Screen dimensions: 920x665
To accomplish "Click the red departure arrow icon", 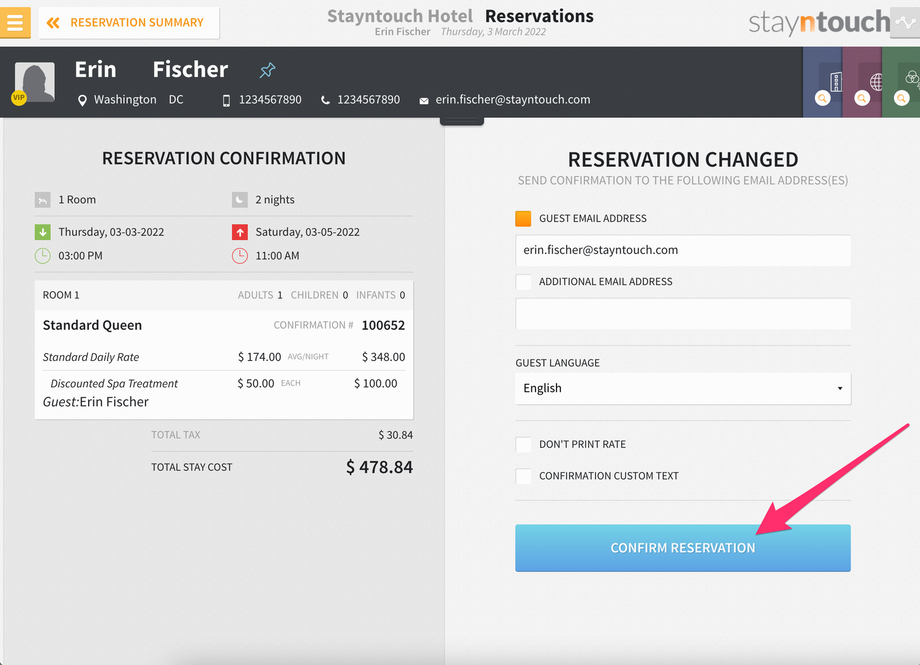I will click(x=239, y=232).
